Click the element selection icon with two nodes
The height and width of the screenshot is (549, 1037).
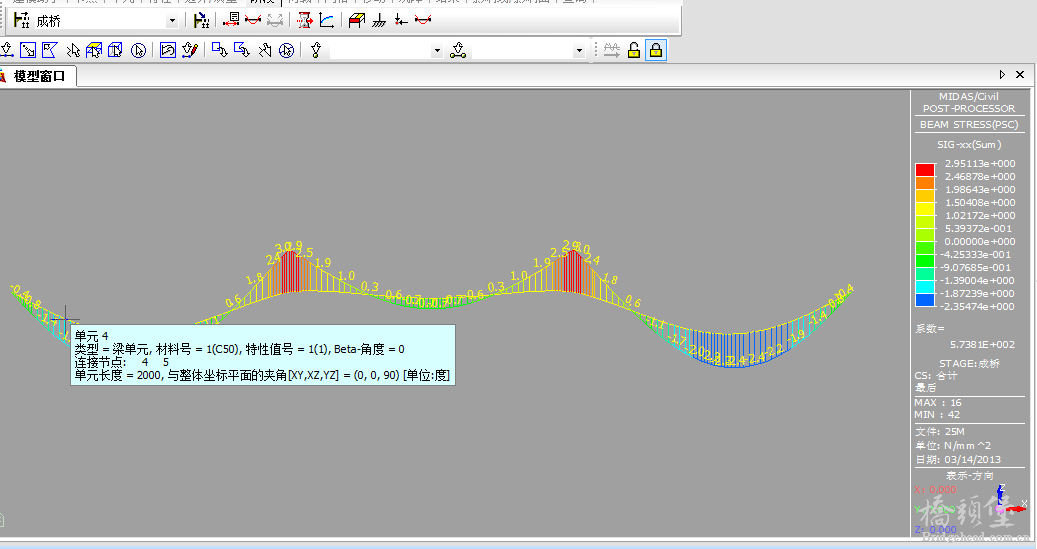[458, 50]
